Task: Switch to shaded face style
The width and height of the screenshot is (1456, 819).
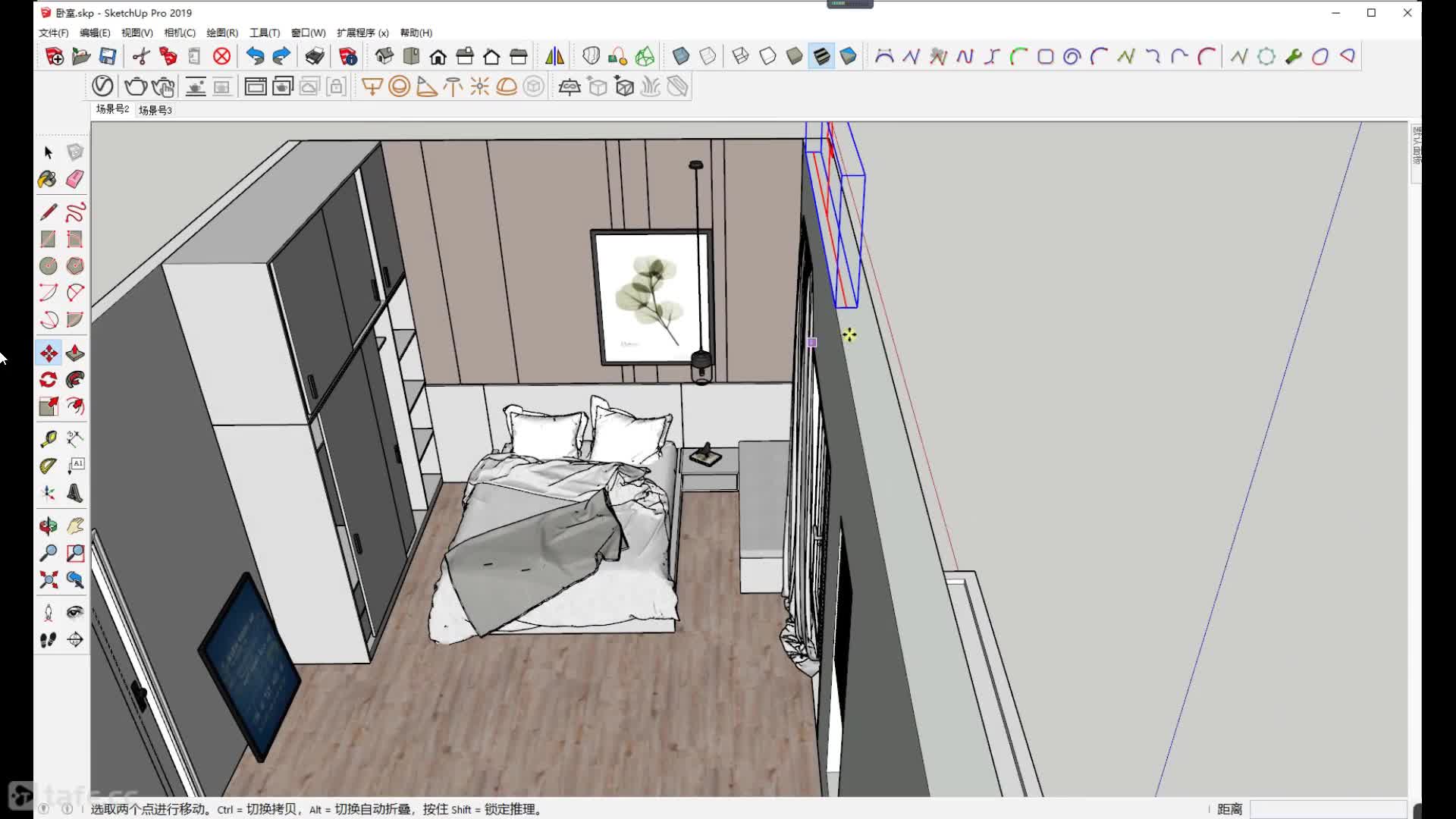Action: coord(795,56)
